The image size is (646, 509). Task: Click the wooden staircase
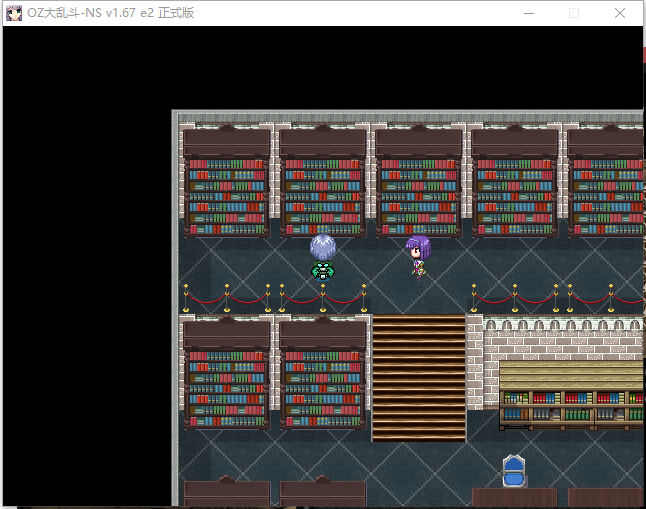click(419, 378)
